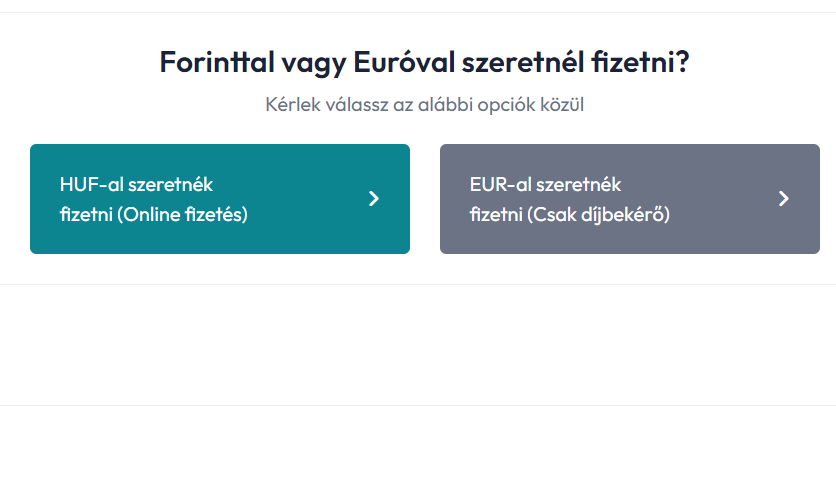This screenshot has width=836, height=478.
Task: Click the 'EUR-al szeretnék' text label
Action: point(546,185)
